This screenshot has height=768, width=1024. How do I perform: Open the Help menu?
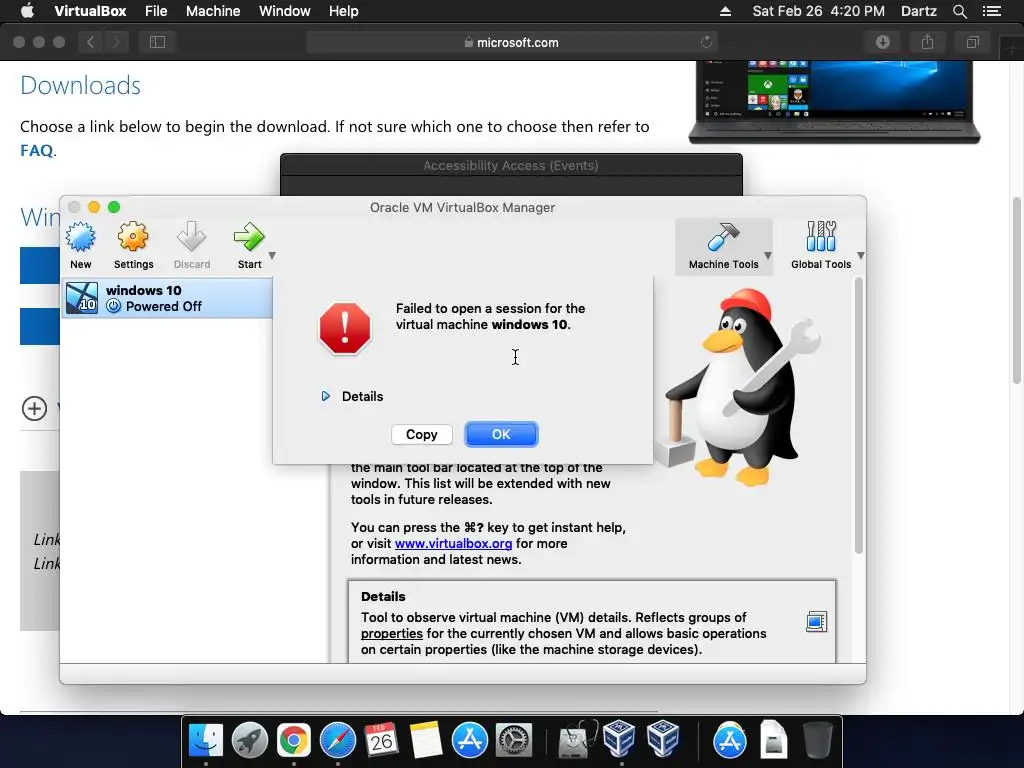click(344, 11)
